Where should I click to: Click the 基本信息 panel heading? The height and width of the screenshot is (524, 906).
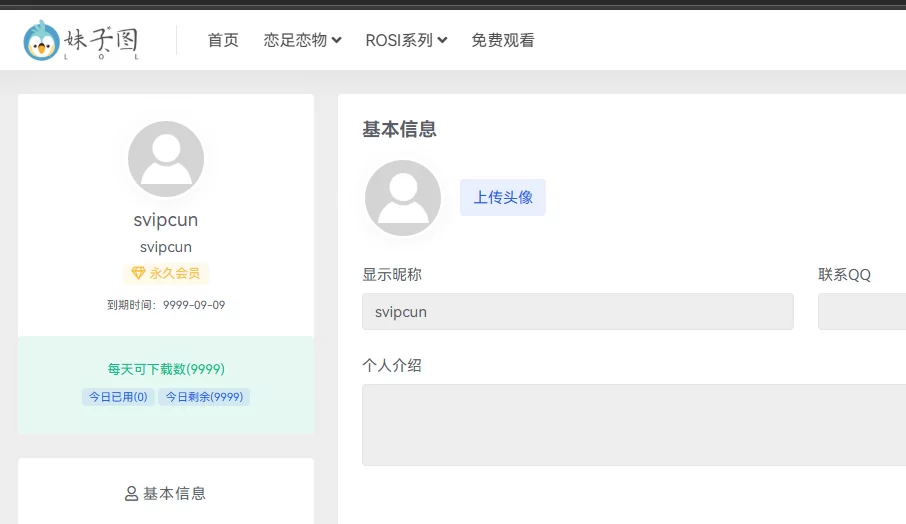click(399, 129)
